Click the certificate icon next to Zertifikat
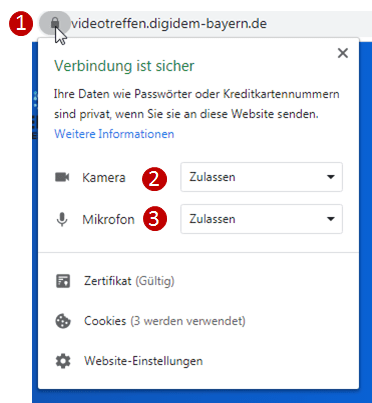This screenshot has width=372, height=403. point(63,281)
